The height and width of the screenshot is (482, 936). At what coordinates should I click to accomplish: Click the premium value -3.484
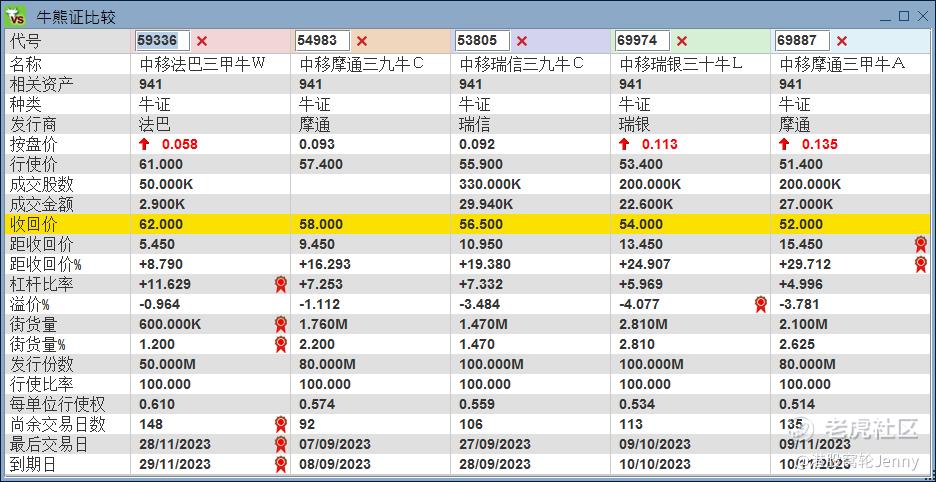click(480, 305)
